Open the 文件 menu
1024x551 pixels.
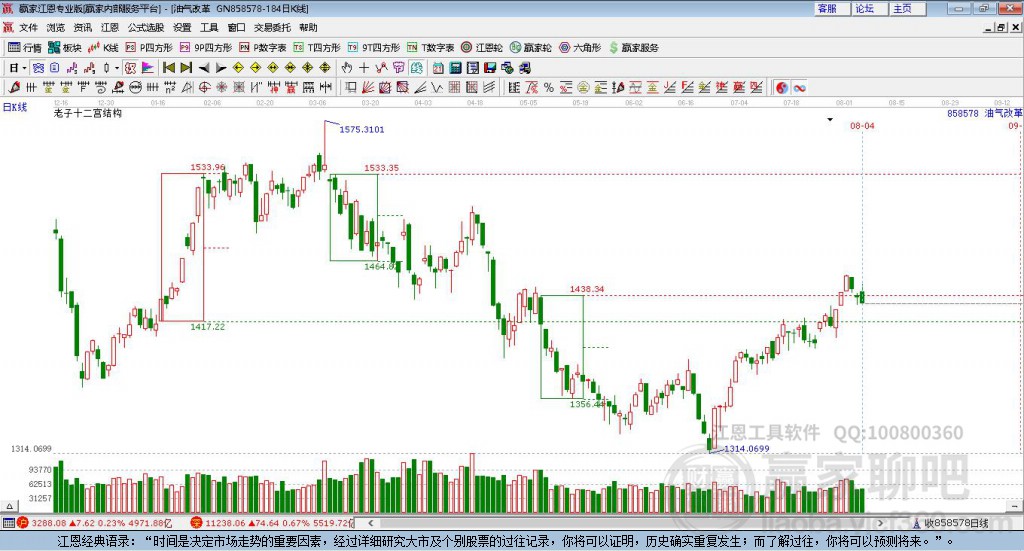28,27
